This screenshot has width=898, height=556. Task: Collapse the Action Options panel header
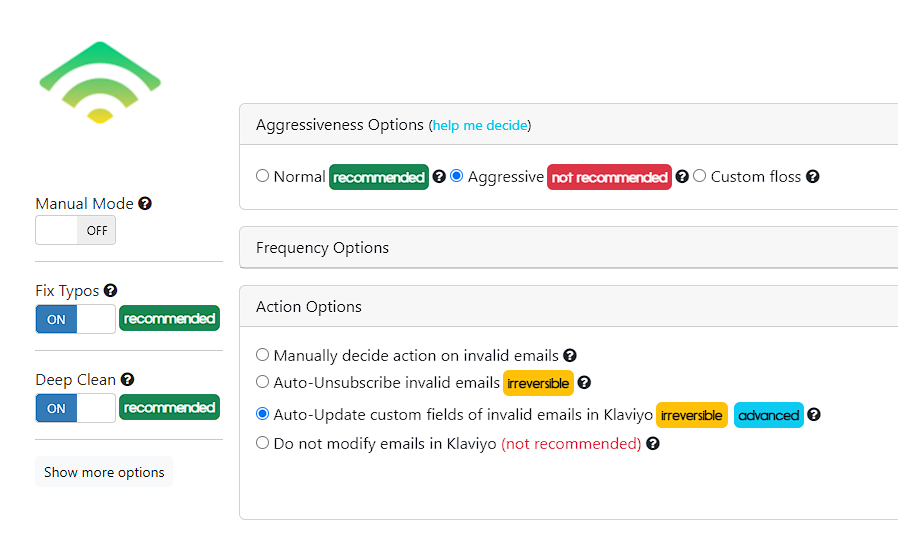coord(569,306)
